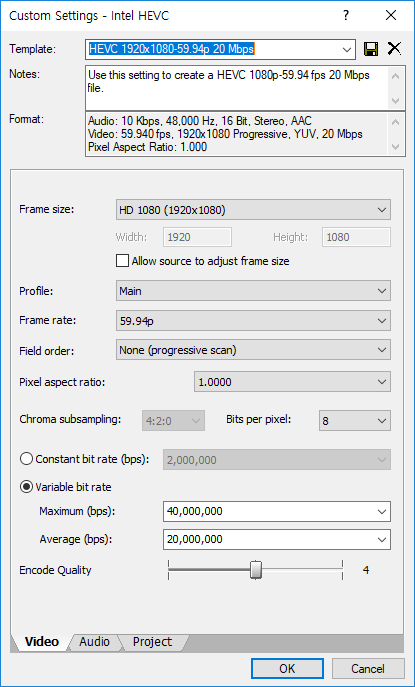Open the Bits per pixel dropdown
415x687 pixels.
[x=355, y=421]
